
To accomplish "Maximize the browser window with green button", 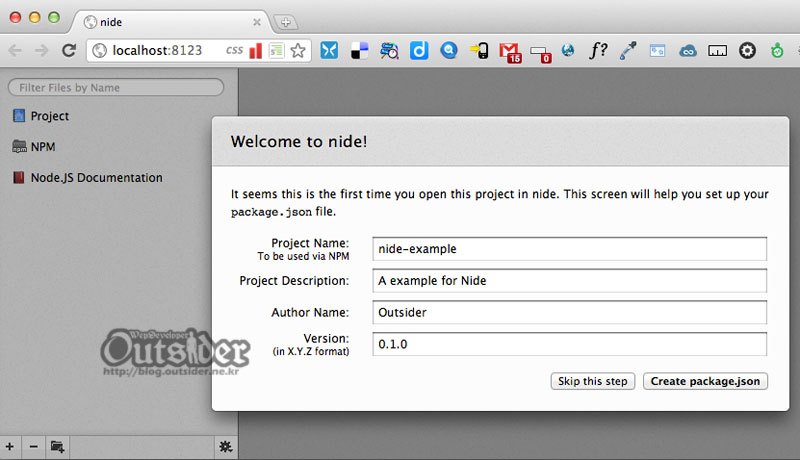I will [54, 17].
